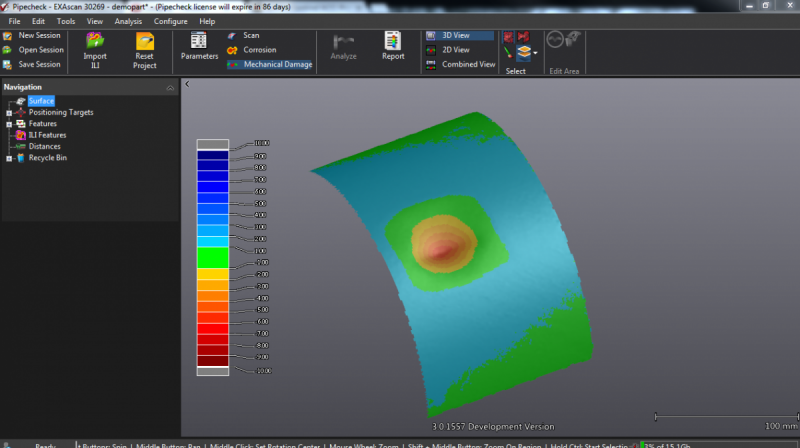Select ILI Features in Navigation tree
This screenshot has height=448, width=800.
(x=47, y=135)
